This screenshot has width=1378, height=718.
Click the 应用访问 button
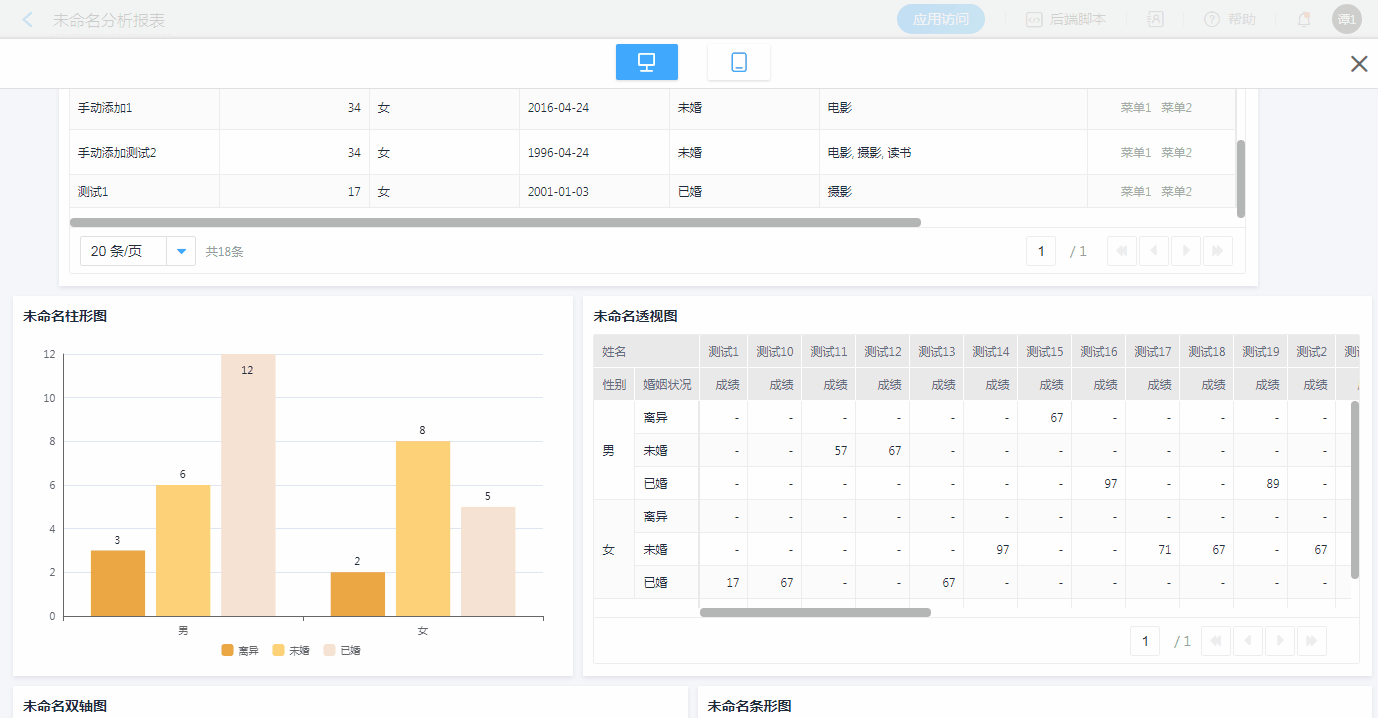click(x=940, y=19)
